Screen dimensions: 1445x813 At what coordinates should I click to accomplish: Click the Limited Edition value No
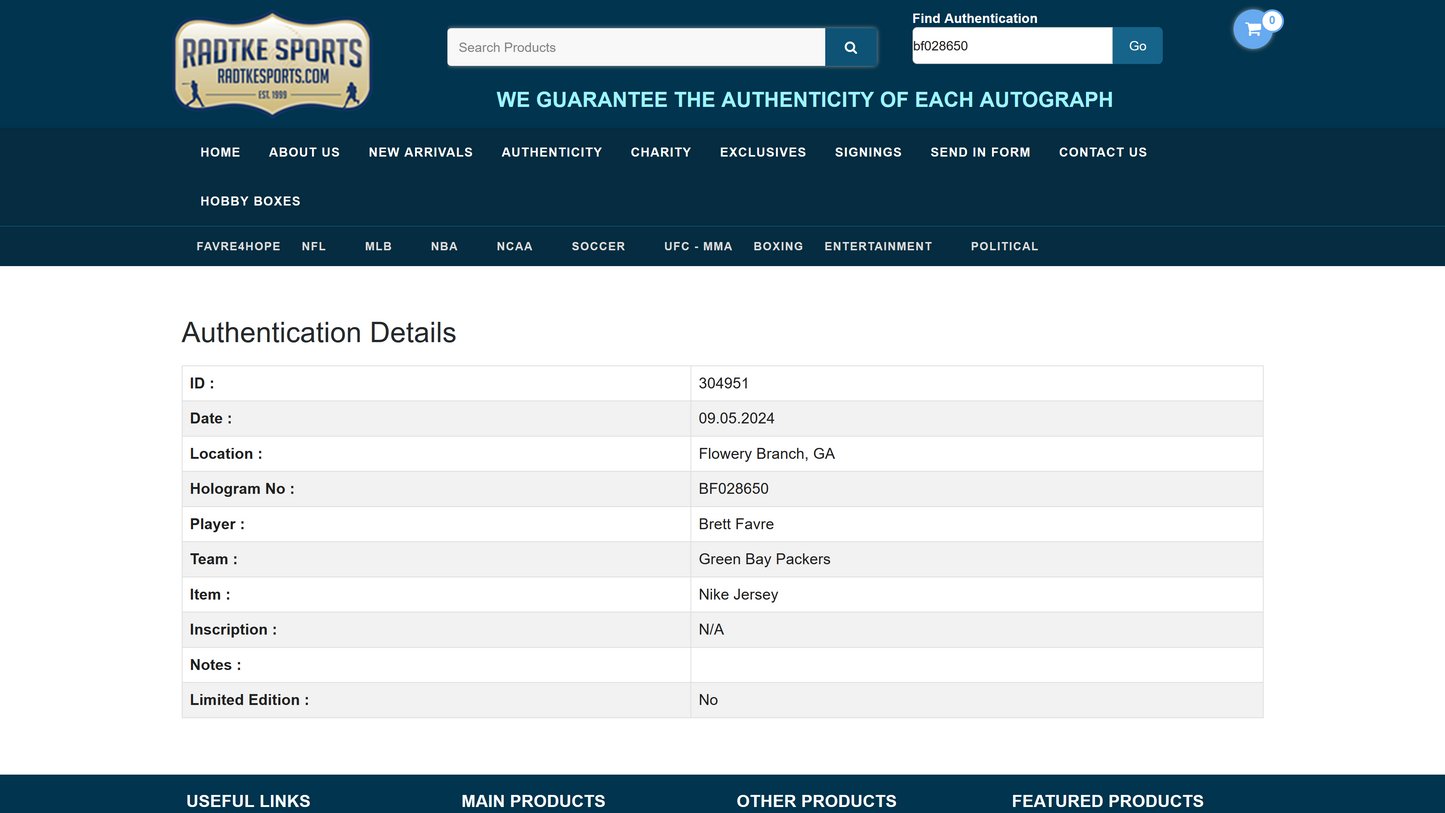708,700
